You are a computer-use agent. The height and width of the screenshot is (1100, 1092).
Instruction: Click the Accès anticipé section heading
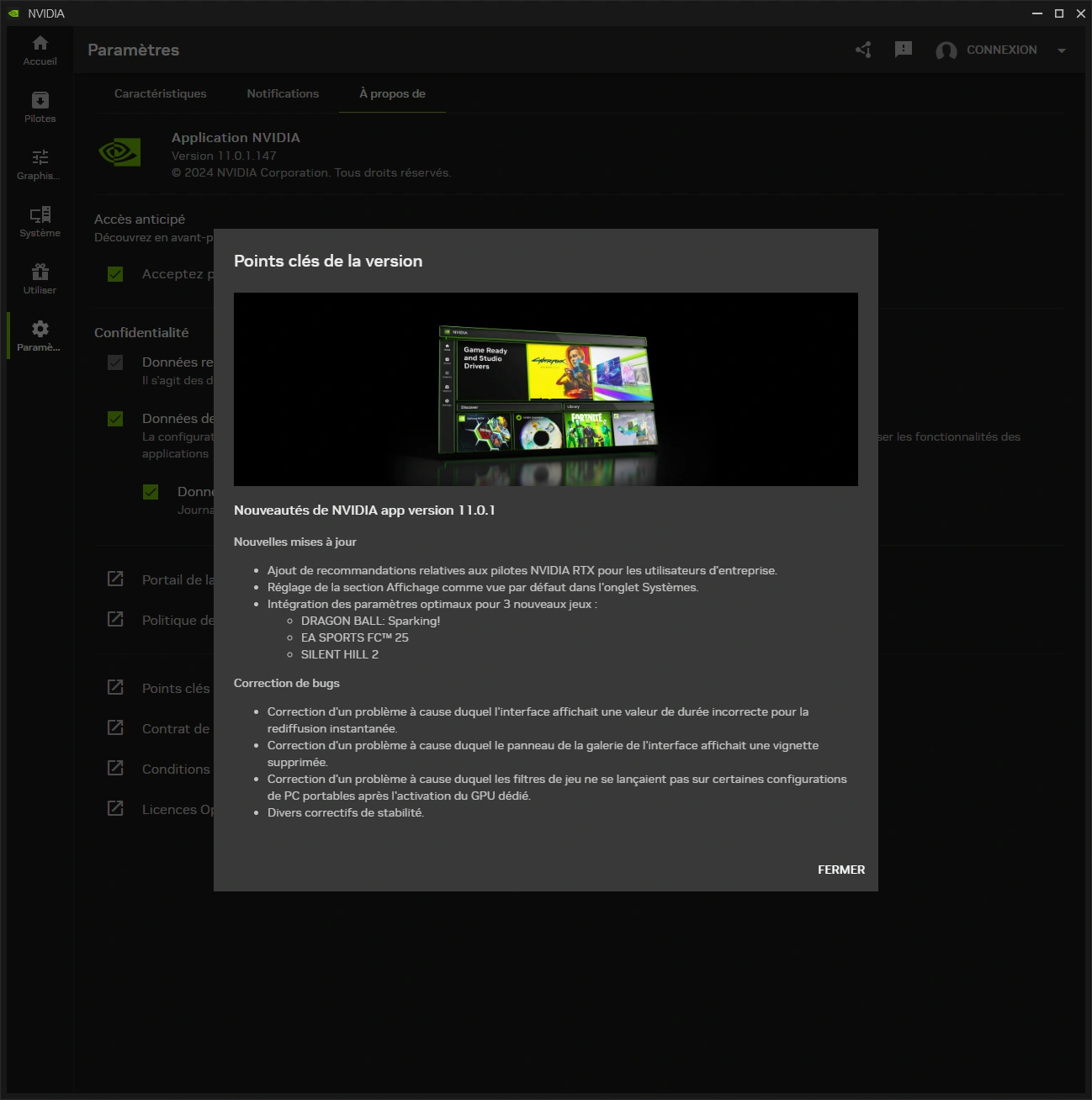tap(140, 219)
